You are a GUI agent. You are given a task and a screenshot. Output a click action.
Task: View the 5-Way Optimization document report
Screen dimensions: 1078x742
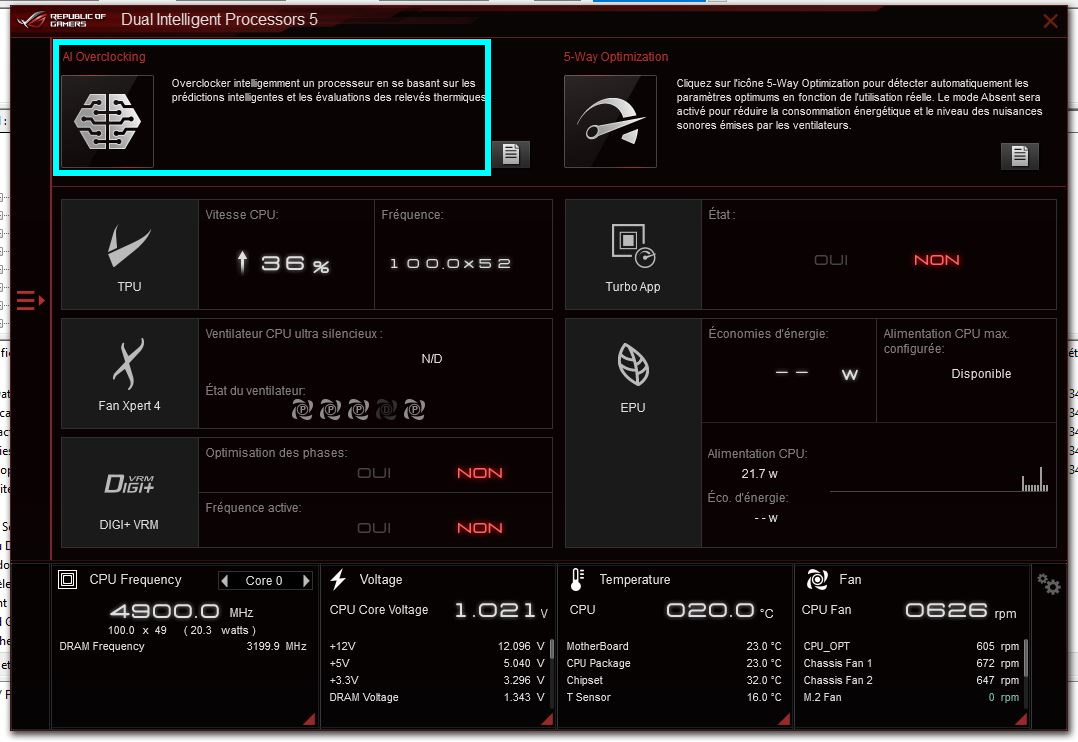[1019, 156]
